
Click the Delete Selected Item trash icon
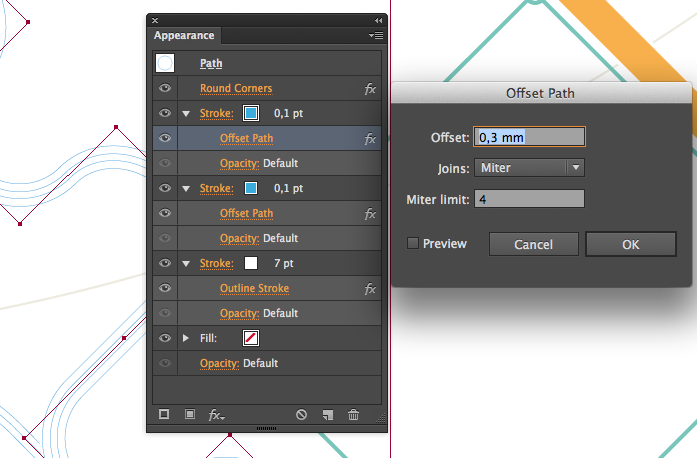(353, 414)
